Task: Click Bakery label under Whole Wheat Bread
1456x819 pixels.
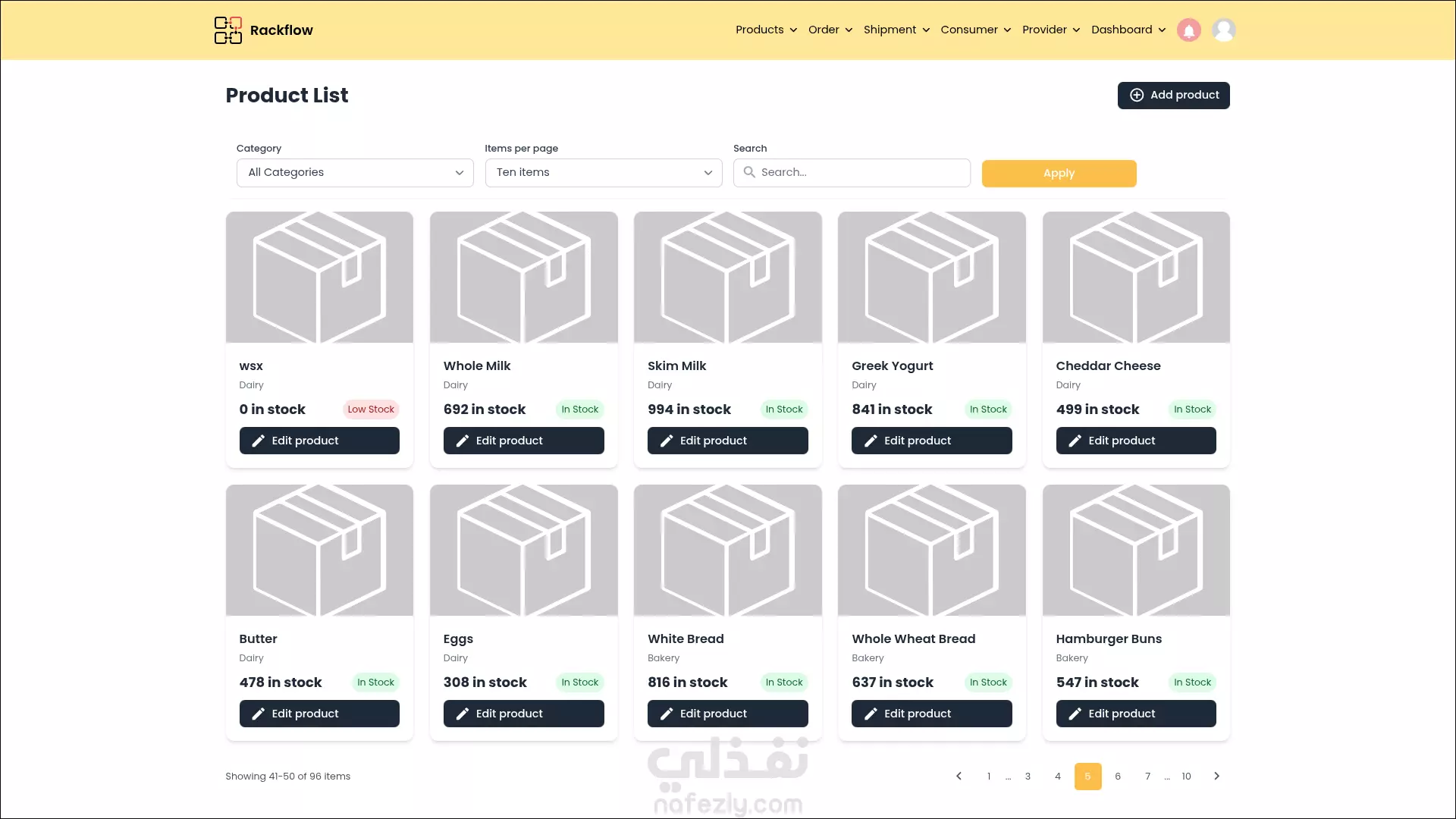Action: click(868, 658)
